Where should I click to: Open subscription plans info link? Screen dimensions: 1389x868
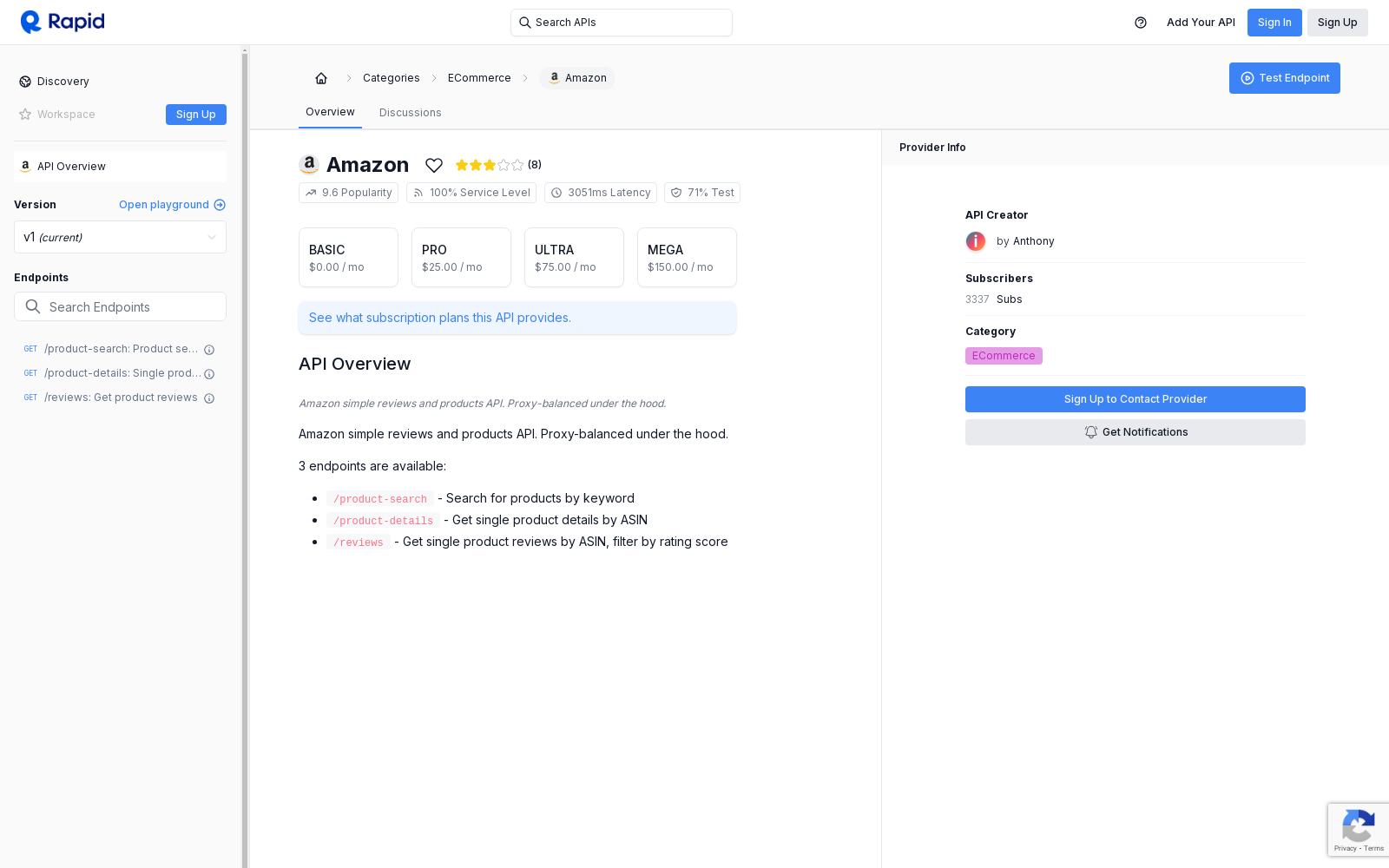tap(517, 318)
